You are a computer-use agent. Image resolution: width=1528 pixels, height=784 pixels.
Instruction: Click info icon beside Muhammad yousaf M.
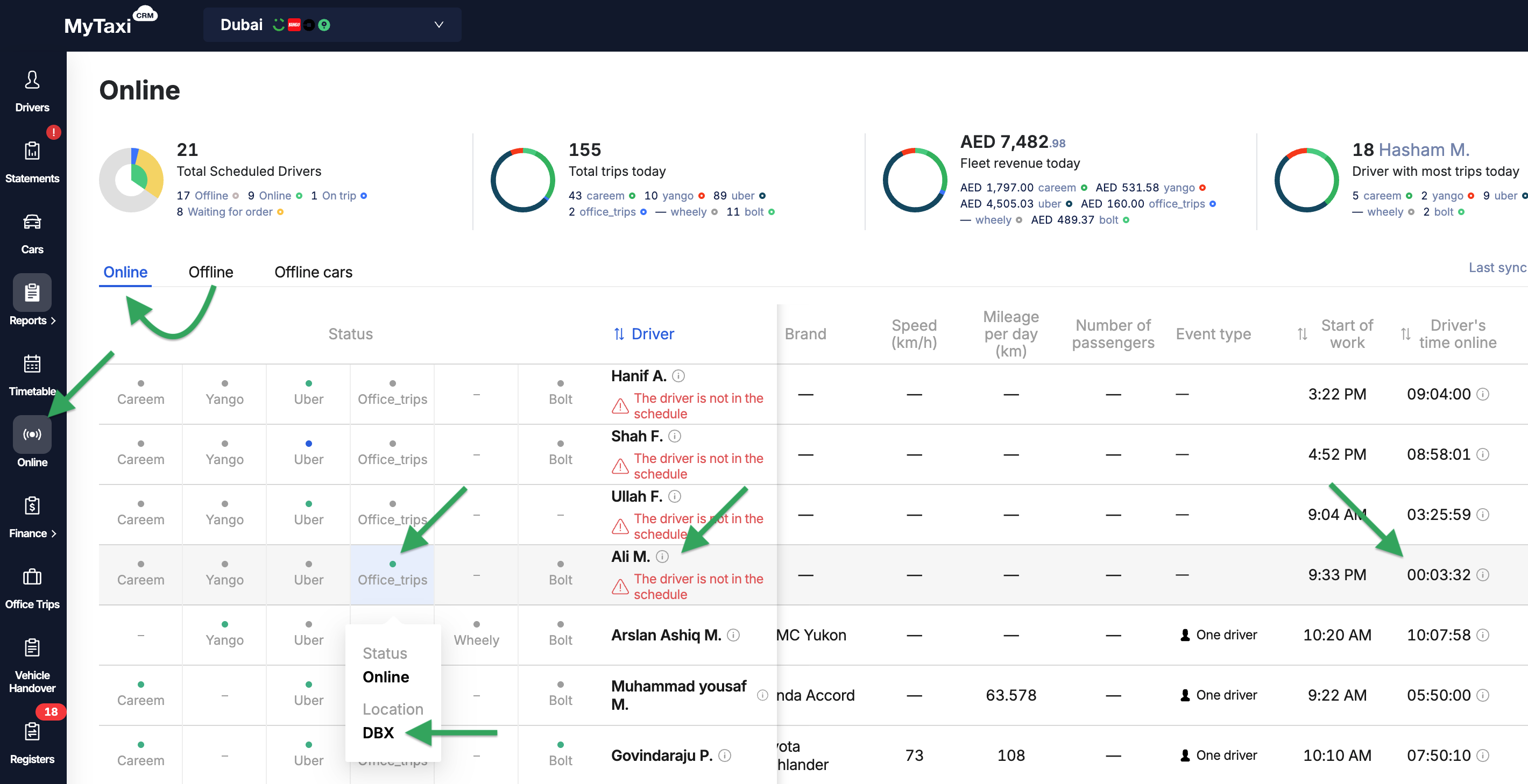(762, 695)
